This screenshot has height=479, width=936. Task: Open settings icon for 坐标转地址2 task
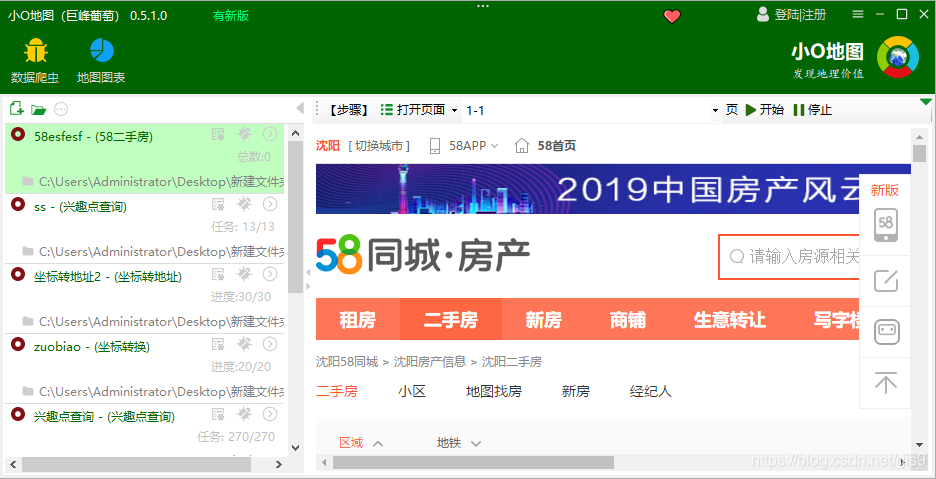point(218,275)
